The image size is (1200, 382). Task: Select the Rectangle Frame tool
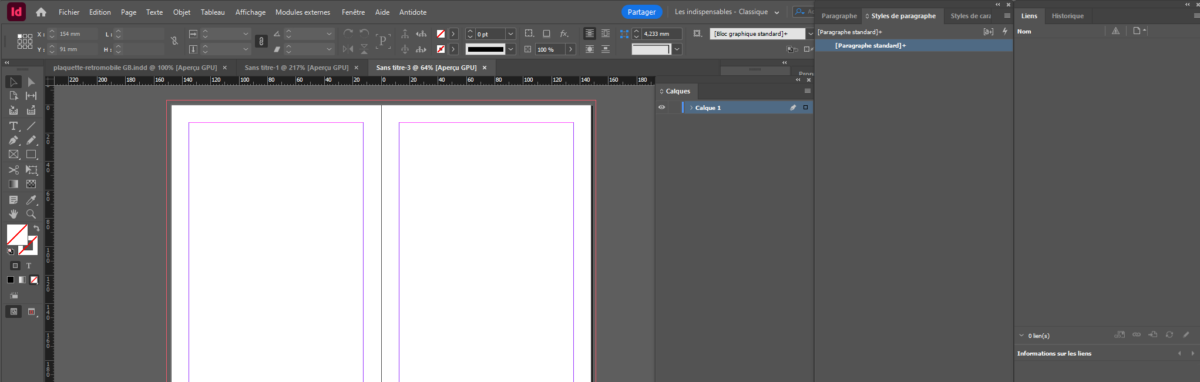point(14,155)
